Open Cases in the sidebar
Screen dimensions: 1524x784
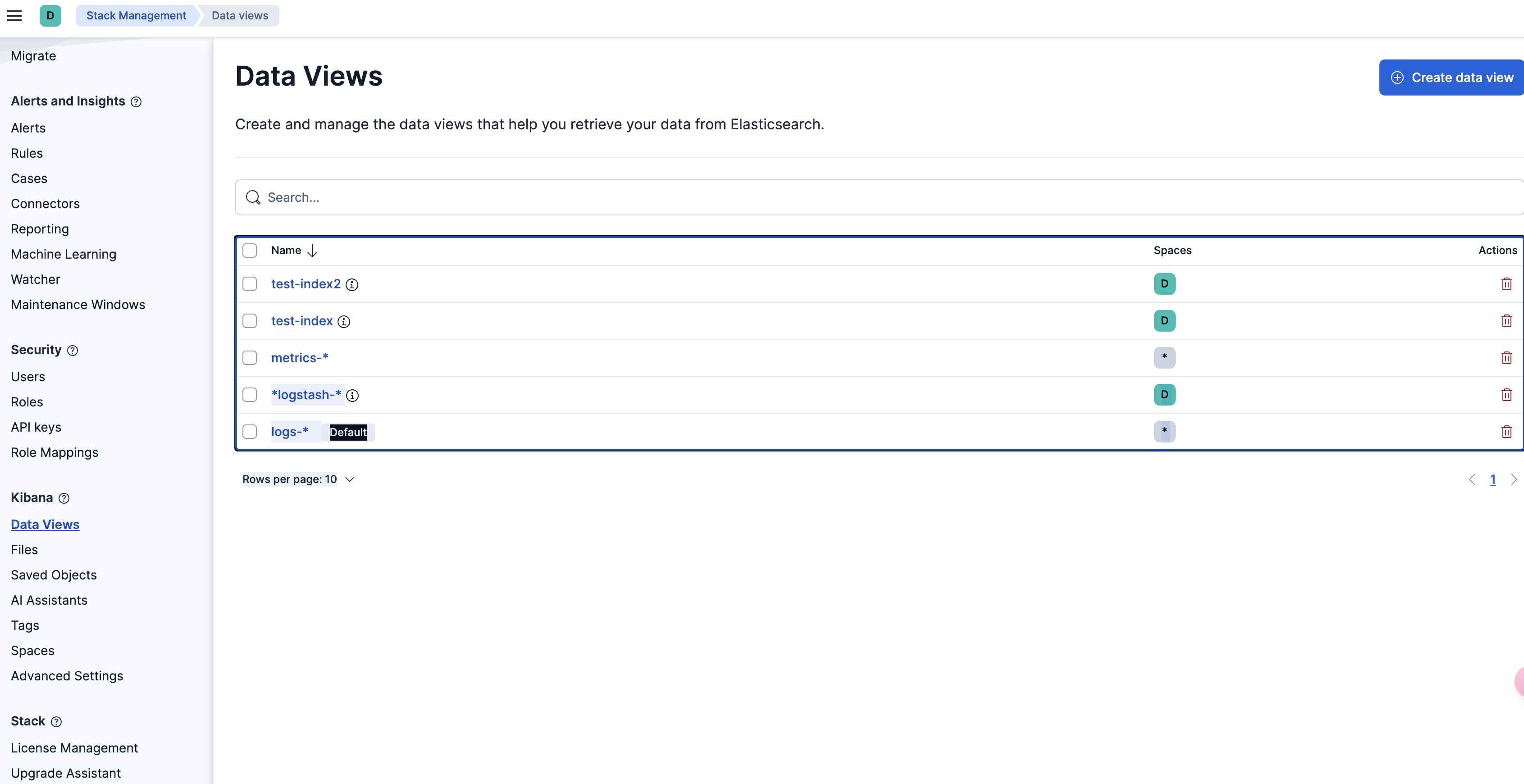pos(29,179)
